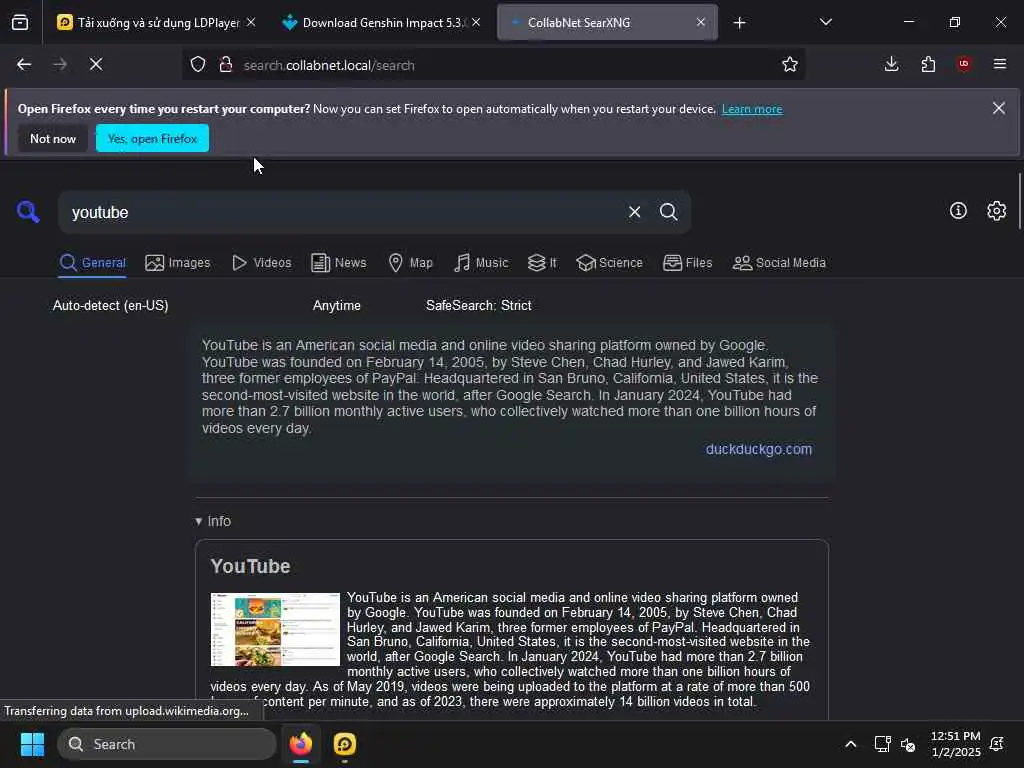Click the page vertical scrollbar
Viewport: 1024px width, 768px height.
pyautogui.click(x=1019, y=201)
